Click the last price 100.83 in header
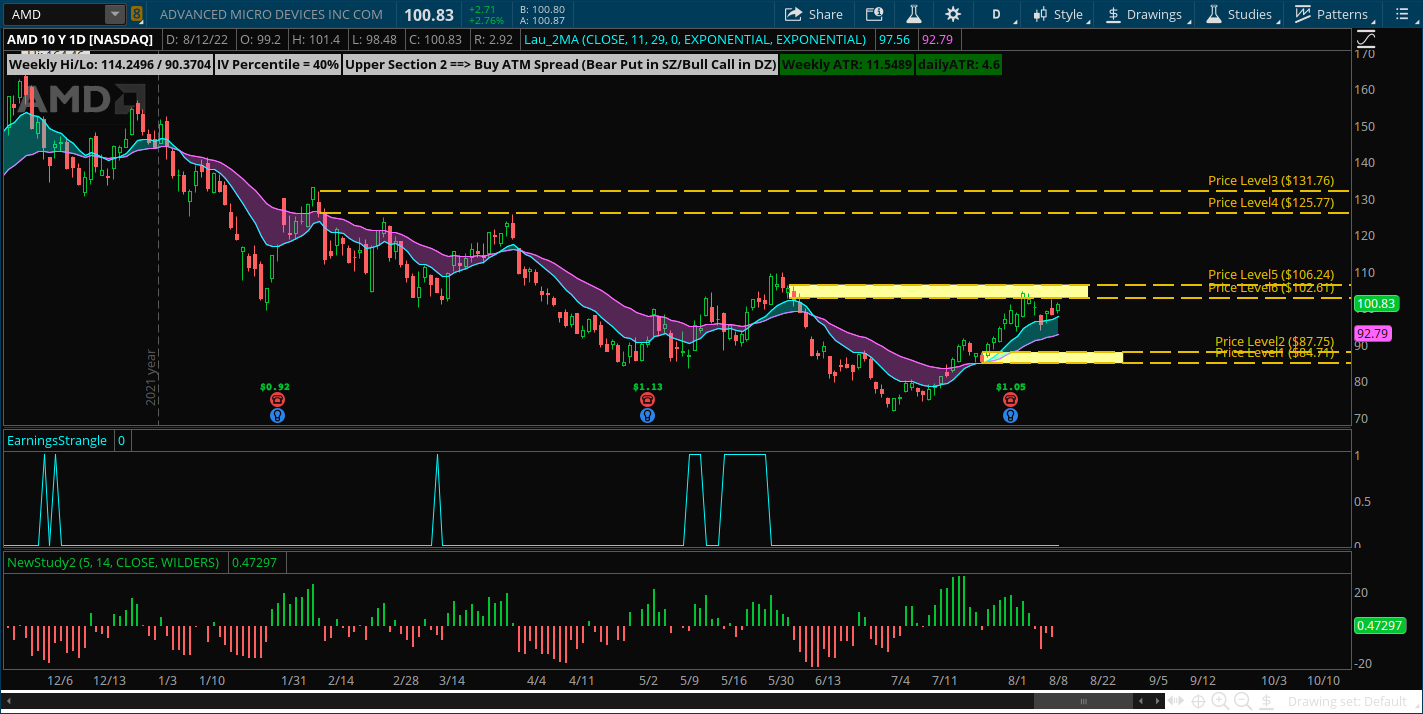Image resolution: width=1423 pixels, height=714 pixels. pyautogui.click(x=428, y=14)
